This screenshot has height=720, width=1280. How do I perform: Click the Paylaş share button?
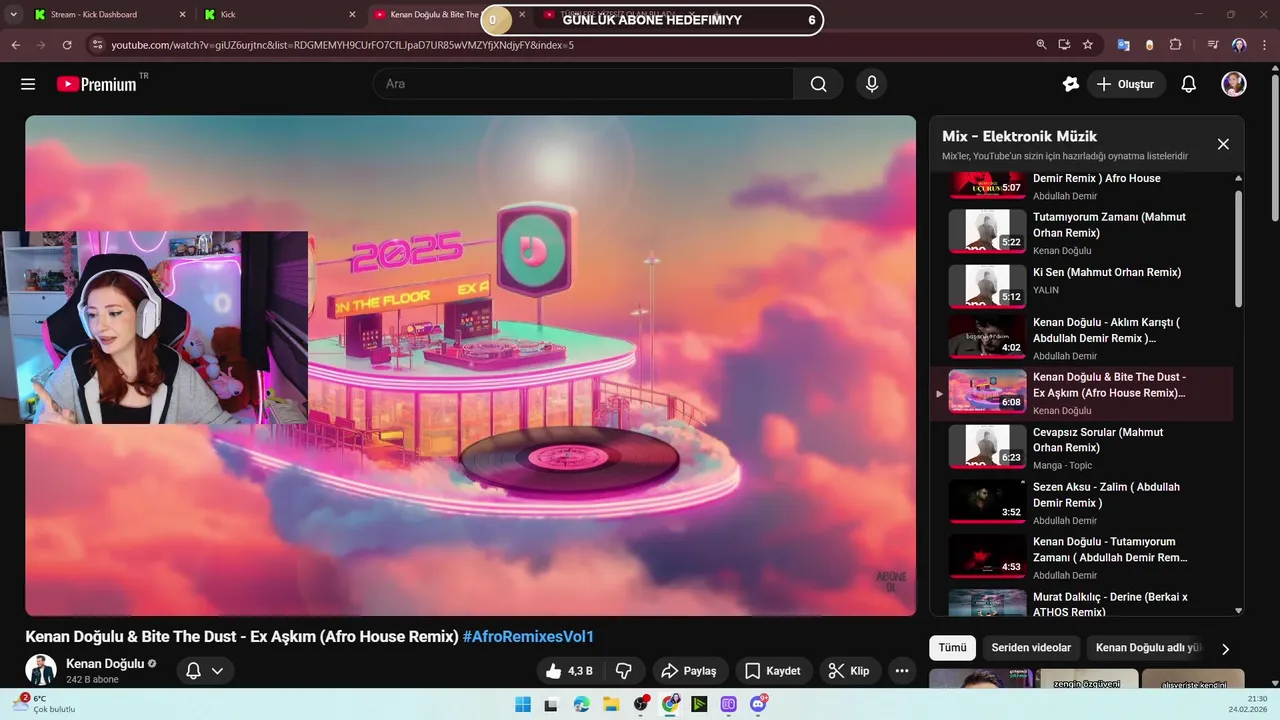(x=689, y=671)
